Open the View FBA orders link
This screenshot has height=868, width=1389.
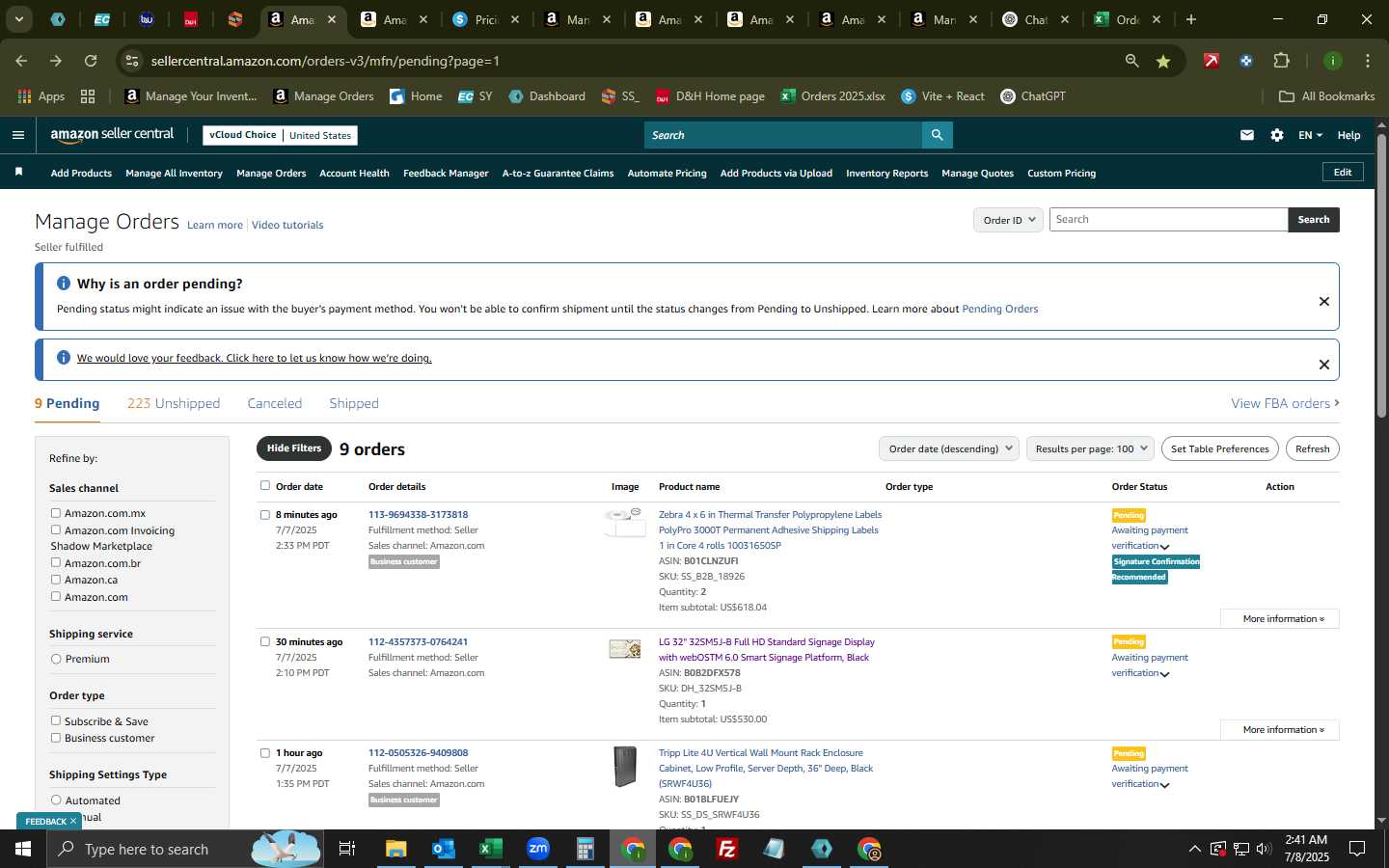1285,403
